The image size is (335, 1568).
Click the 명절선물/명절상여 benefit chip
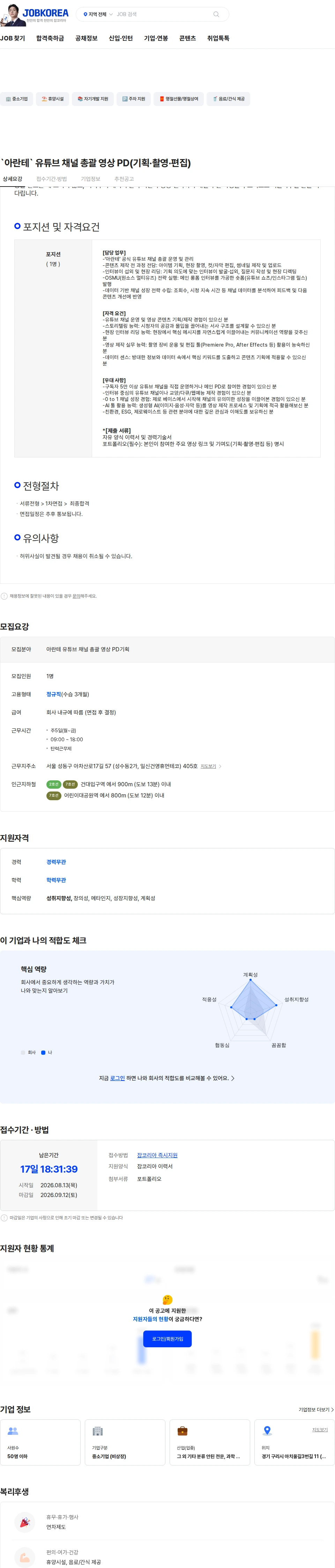179,99
